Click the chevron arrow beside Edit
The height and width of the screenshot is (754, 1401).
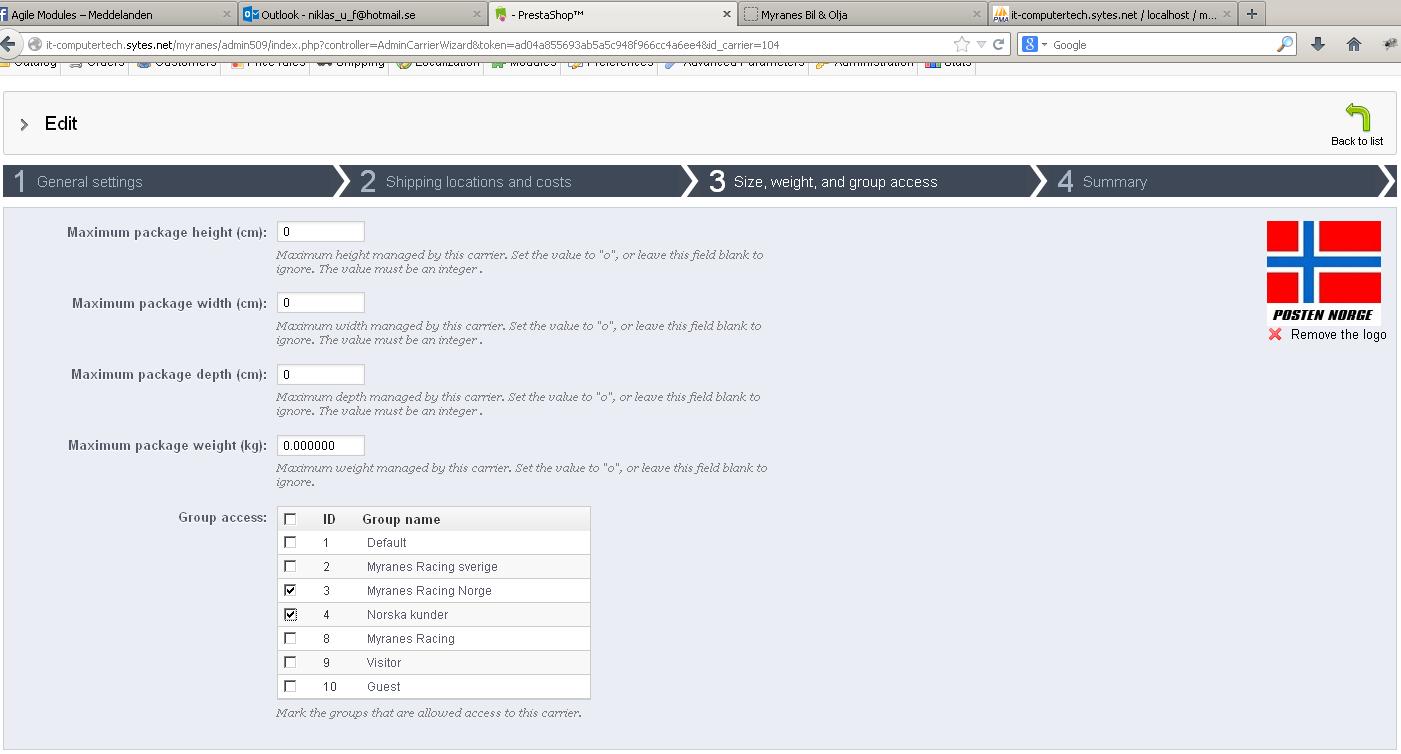coord(24,124)
